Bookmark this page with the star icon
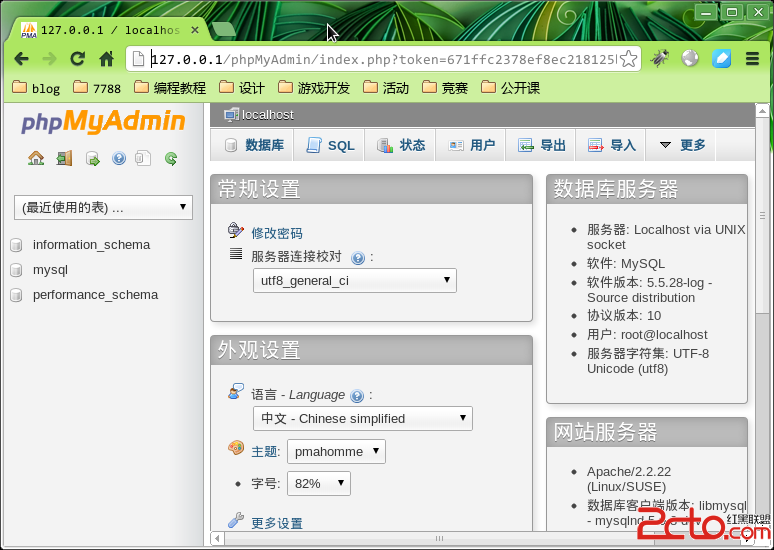Viewport: 774px width, 550px height. (628, 59)
